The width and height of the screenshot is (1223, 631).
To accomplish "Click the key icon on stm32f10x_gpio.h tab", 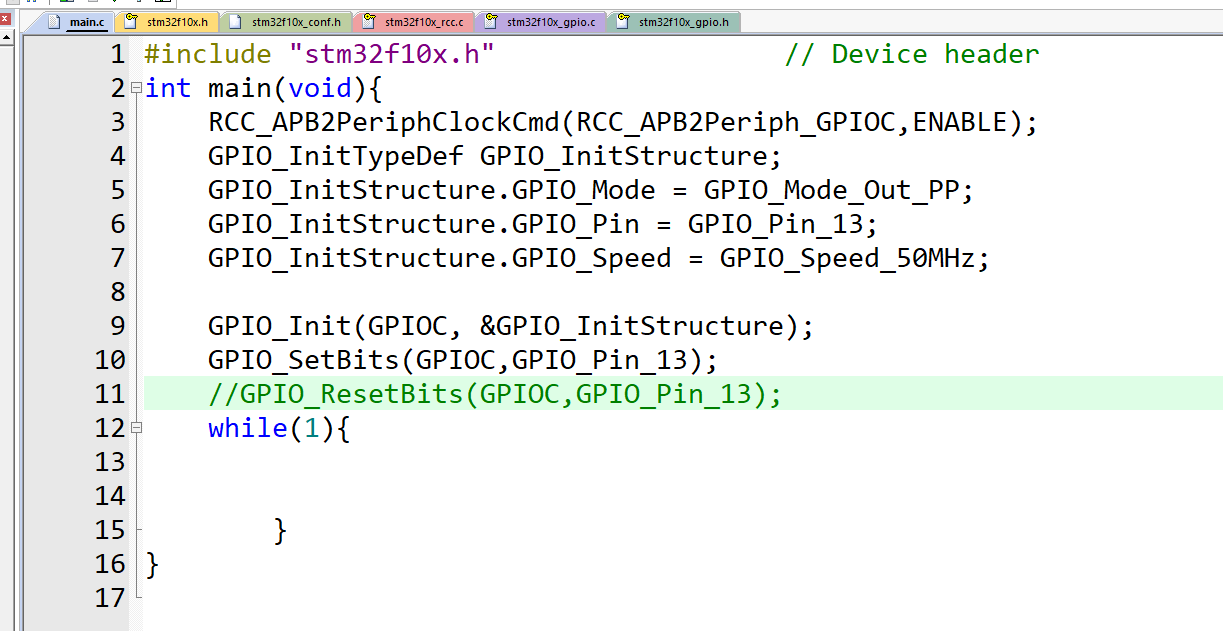I will tap(623, 22).
